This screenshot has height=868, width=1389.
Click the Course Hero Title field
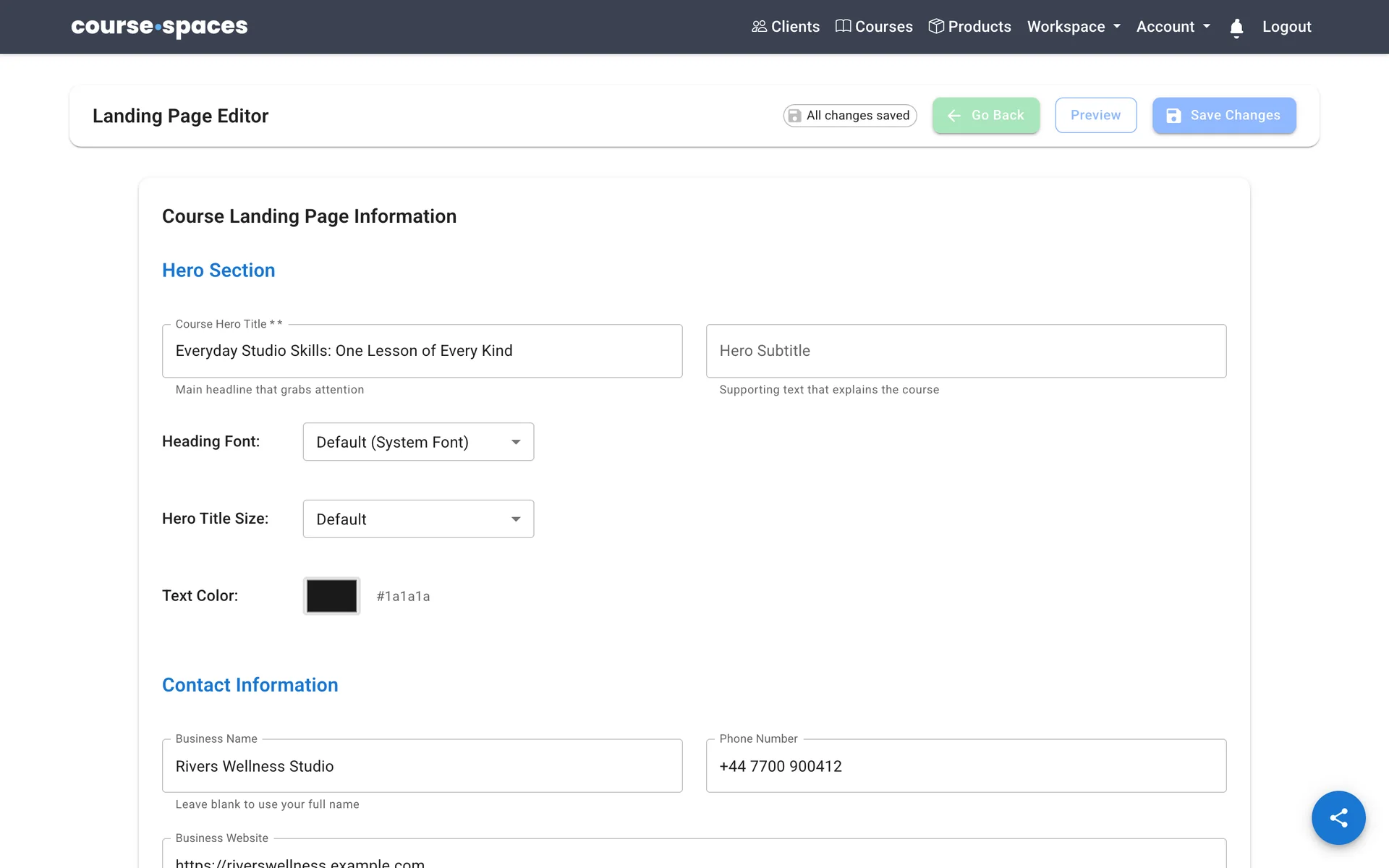point(422,351)
